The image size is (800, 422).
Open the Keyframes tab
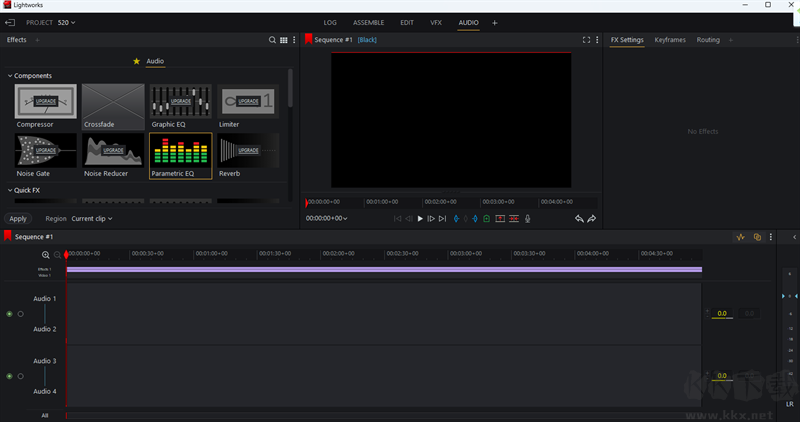670,40
